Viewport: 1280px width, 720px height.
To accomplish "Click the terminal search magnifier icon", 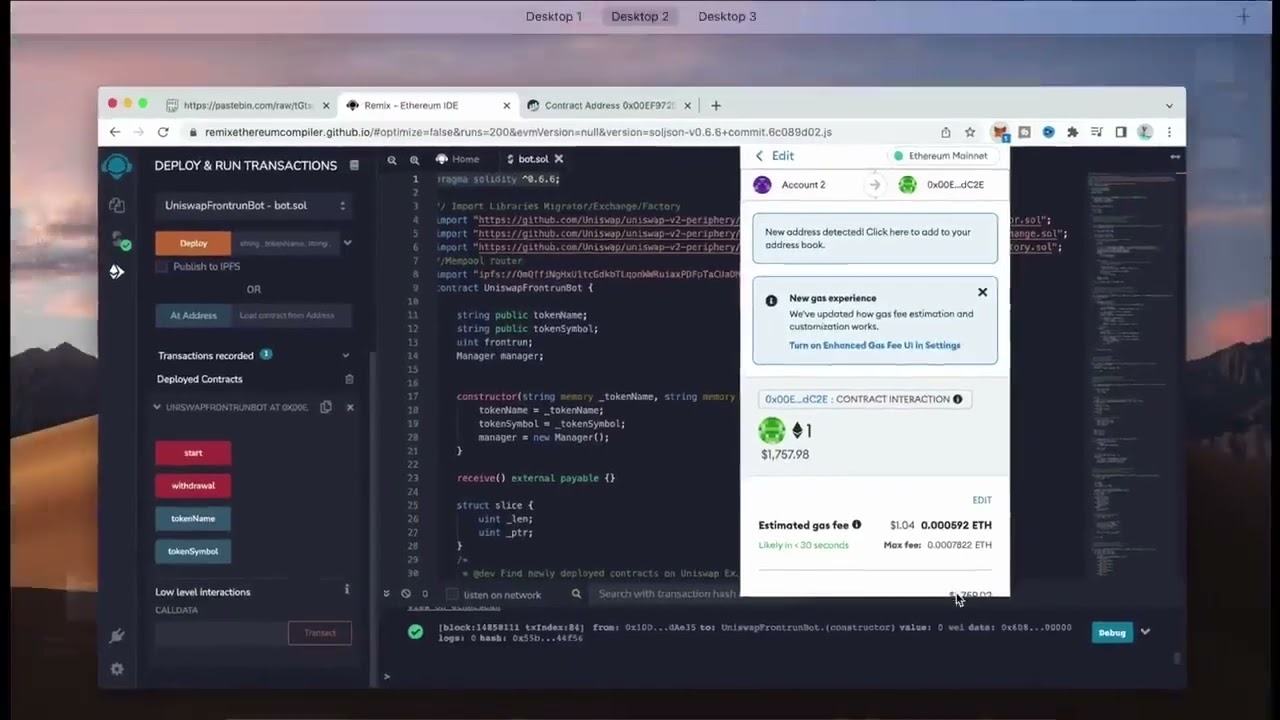I will click(x=576, y=593).
